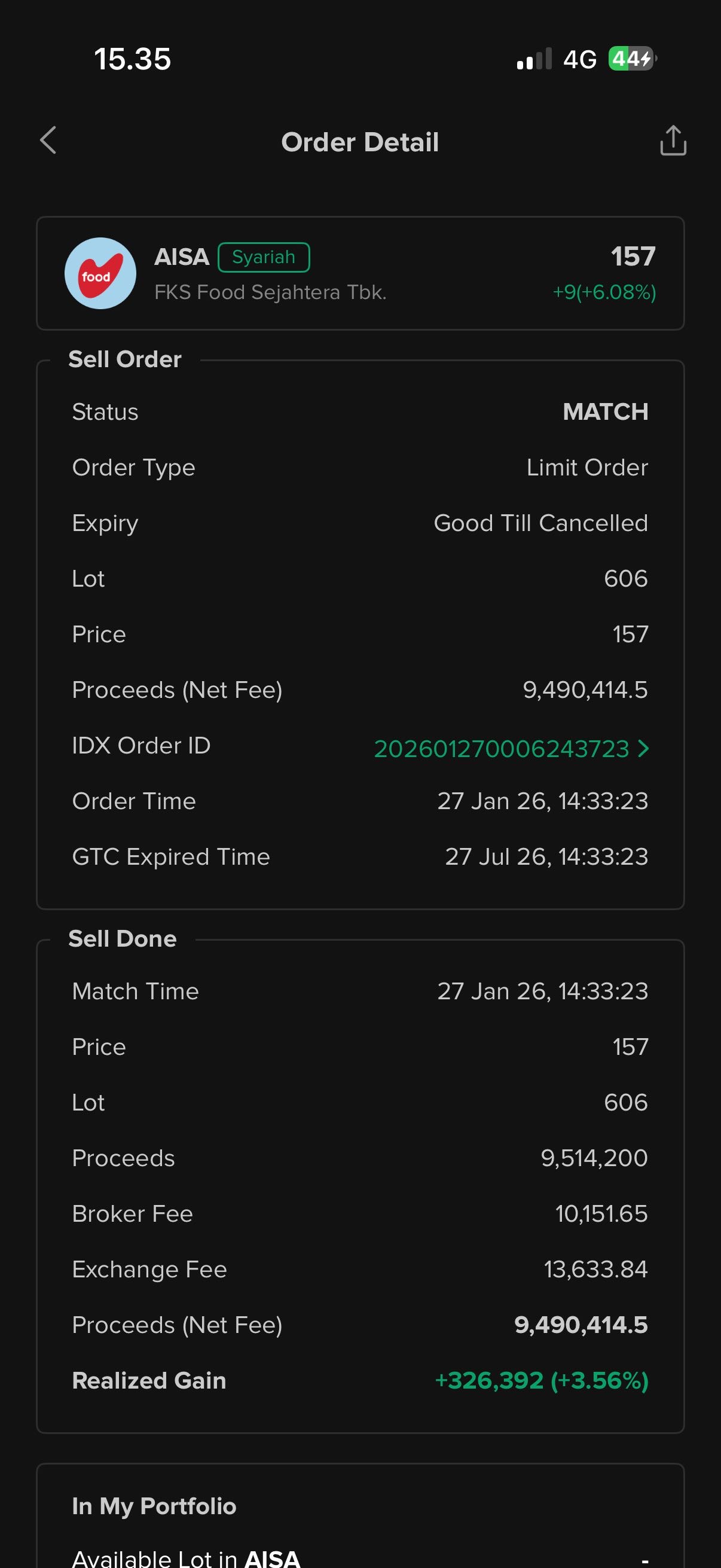Tap the MATCH status value

pyautogui.click(x=605, y=412)
